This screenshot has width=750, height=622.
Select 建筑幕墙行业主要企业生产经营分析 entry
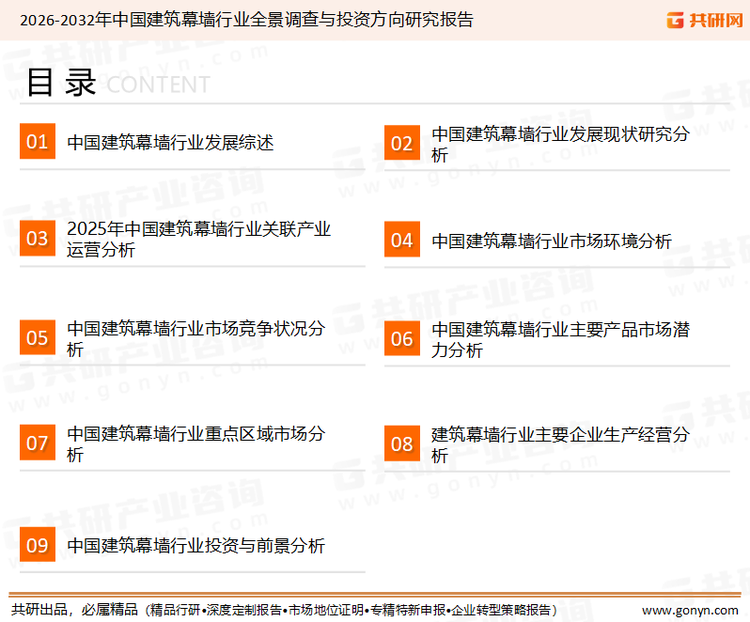pyautogui.click(x=560, y=445)
